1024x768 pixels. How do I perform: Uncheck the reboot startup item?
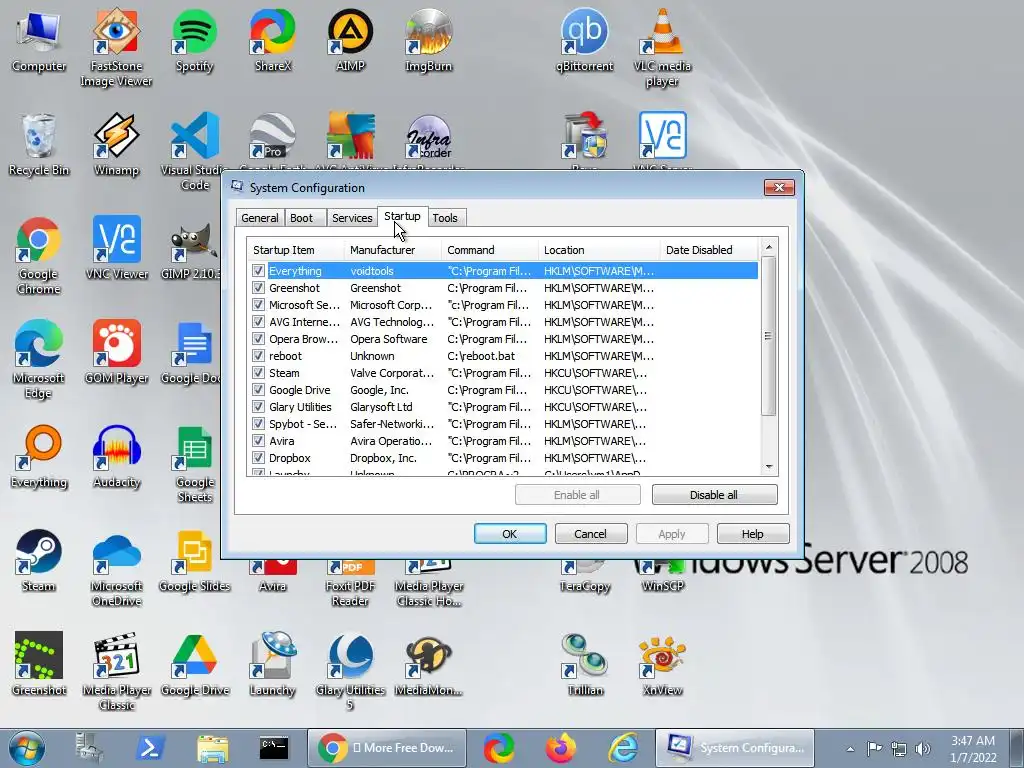259,355
